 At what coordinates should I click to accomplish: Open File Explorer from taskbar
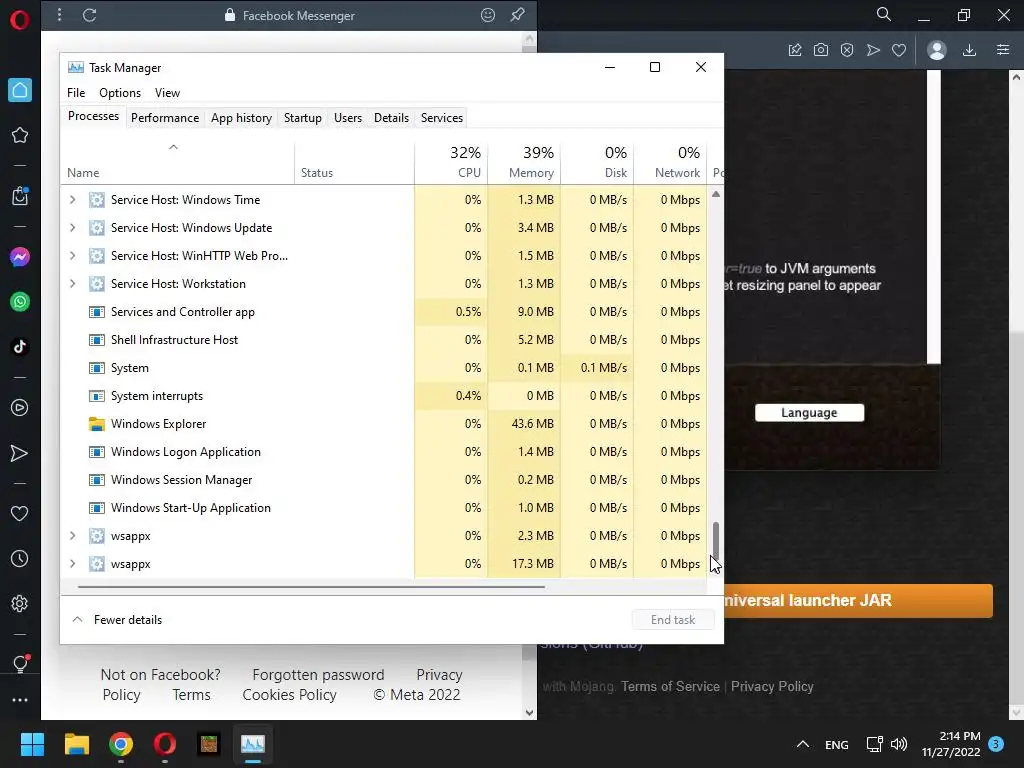(x=76, y=744)
